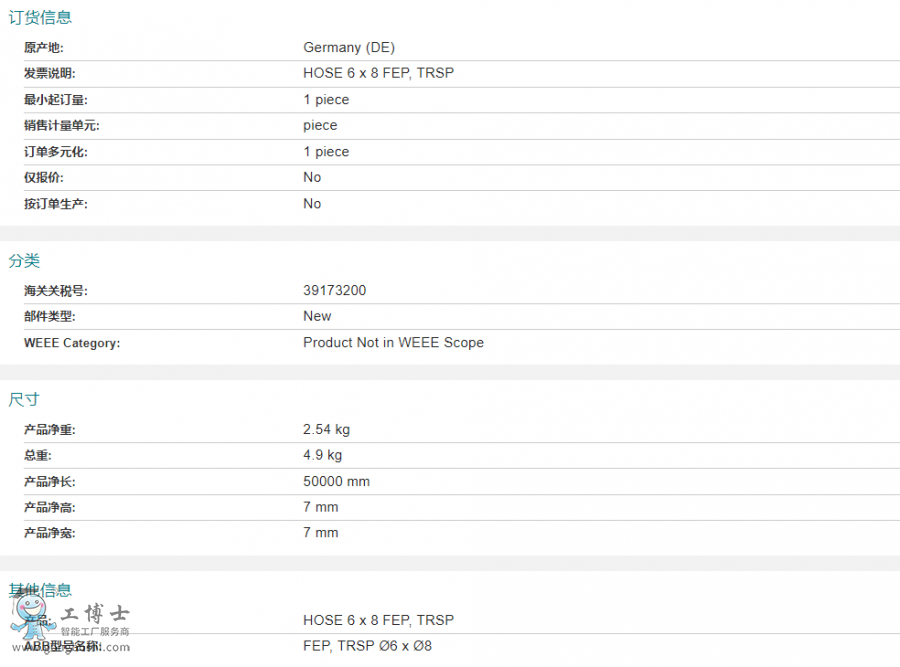Click the gross weight value 4.9 kg

coord(322,455)
